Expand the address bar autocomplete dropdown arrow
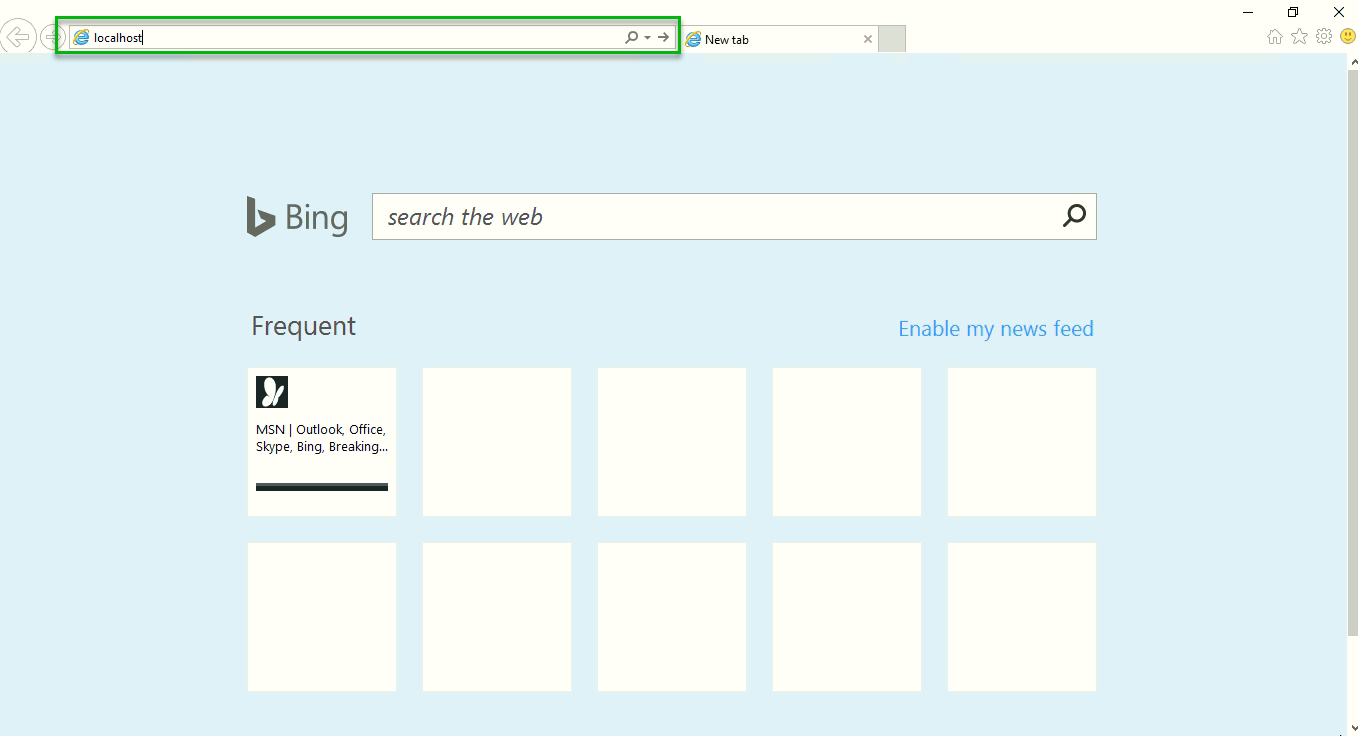This screenshot has height=736, width=1358. (648, 38)
